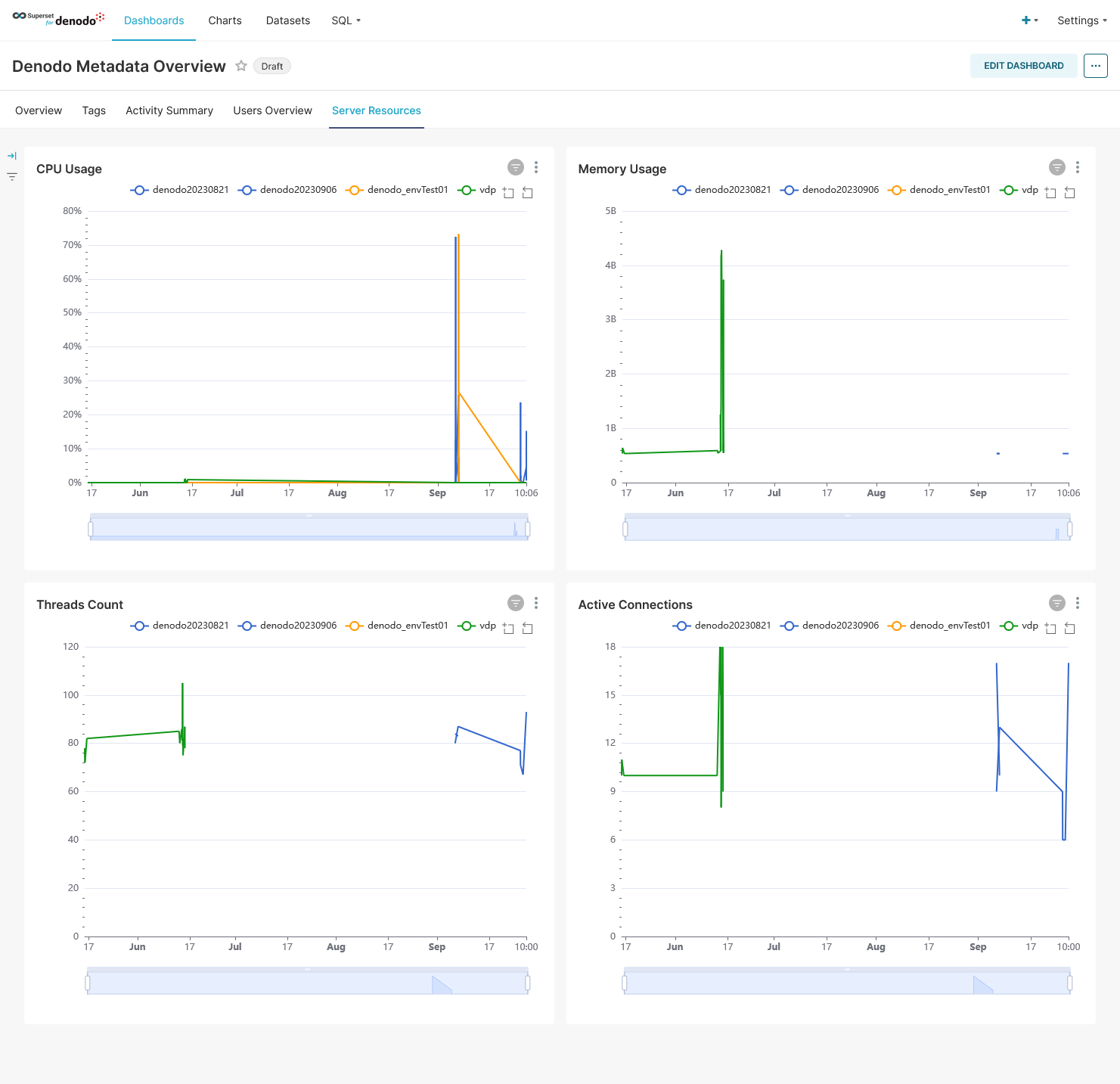Screen dimensions: 1120x1084
Task: Switch to the Activity Summary tab
Action: [x=169, y=110]
